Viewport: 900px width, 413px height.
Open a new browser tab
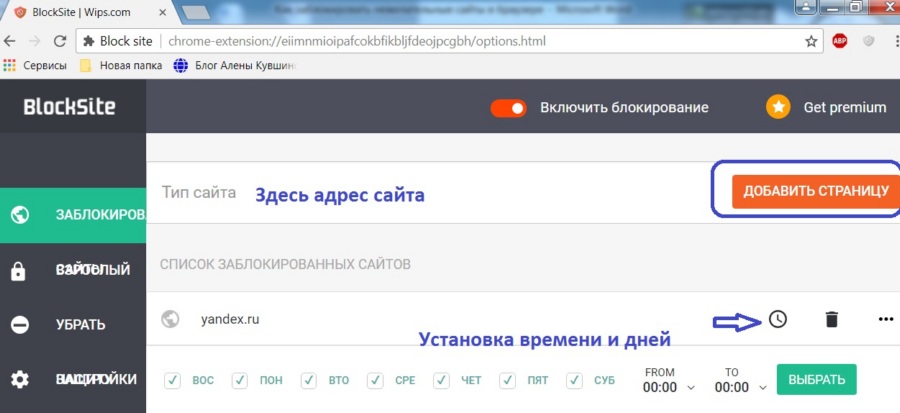(x=196, y=12)
